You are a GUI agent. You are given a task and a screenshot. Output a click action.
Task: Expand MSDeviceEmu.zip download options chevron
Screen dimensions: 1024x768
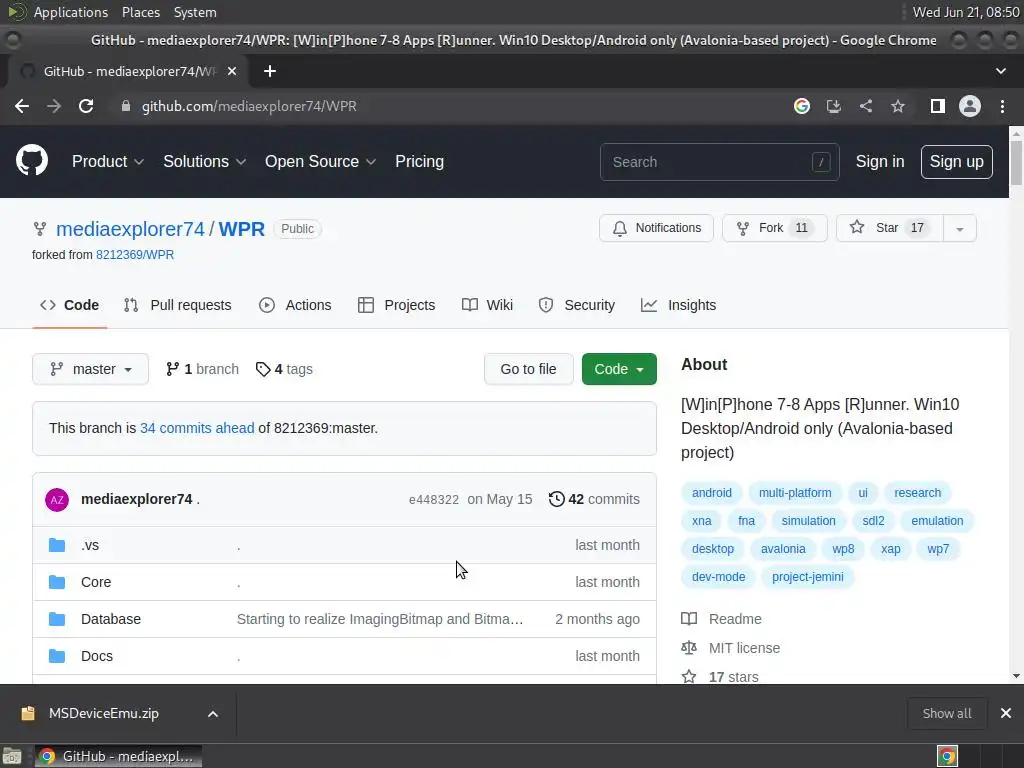click(x=213, y=714)
